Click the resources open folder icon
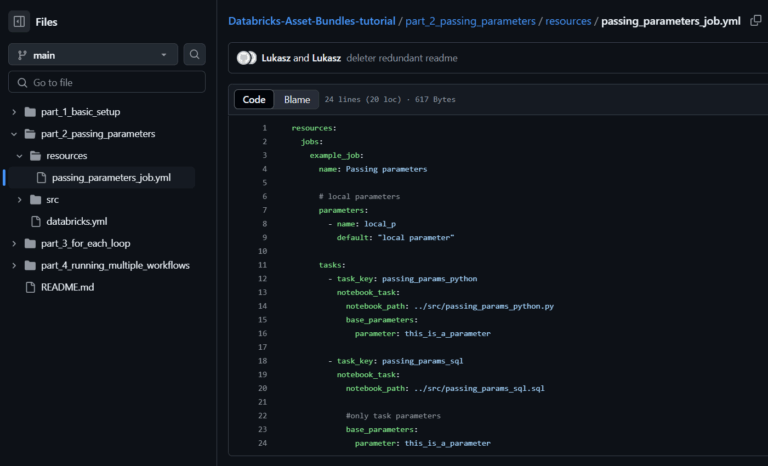Image resolution: width=768 pixels, height=466 pixels. [x=36, y=156]
